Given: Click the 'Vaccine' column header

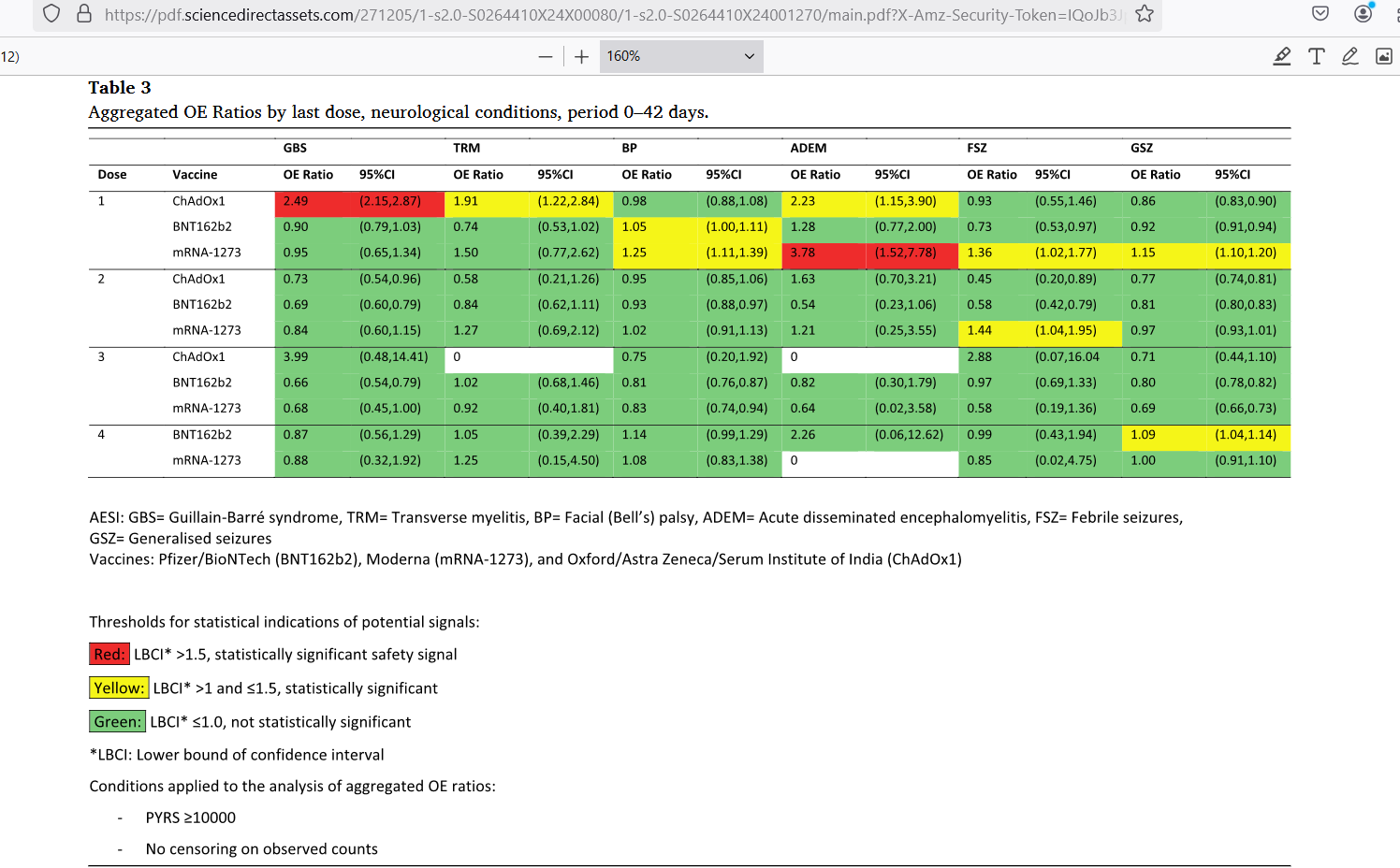Looking at the screenshot, I should (195, 175).
